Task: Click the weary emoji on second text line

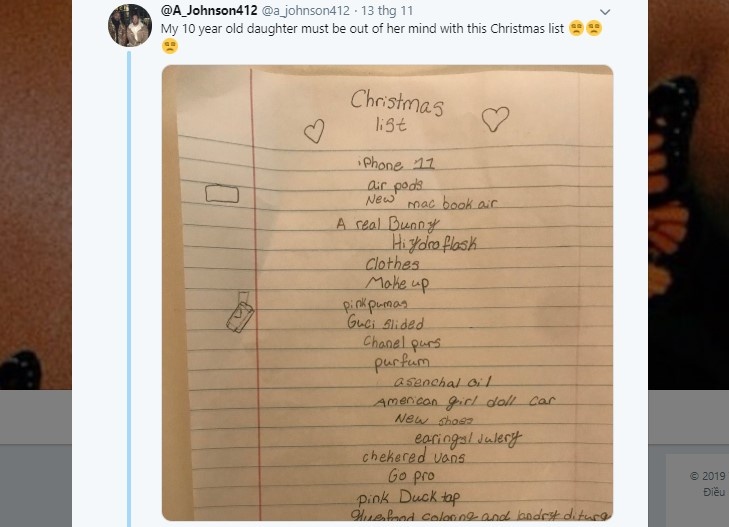Action: pyautogui.click(x=170, y=45)
